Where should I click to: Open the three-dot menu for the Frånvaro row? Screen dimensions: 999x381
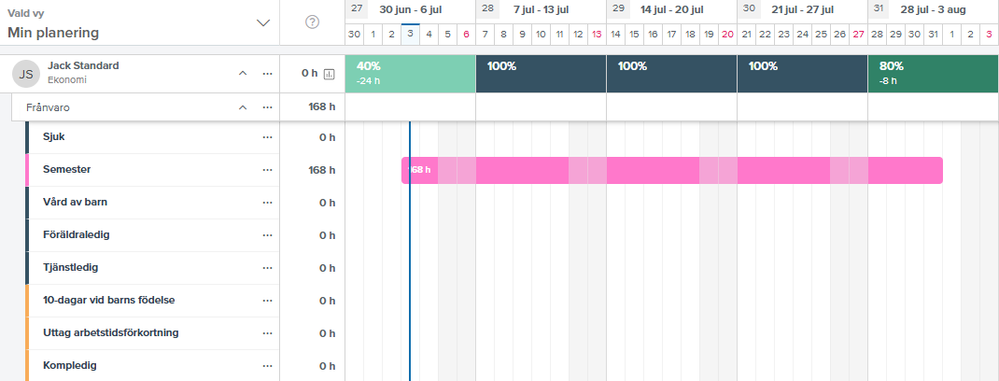tap(267, 108)
